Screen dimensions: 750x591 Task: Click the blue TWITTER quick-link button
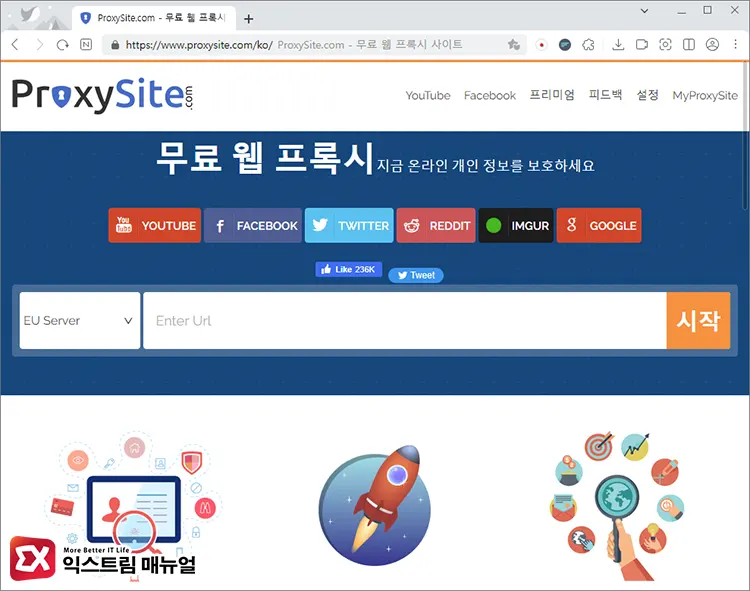tap(348, 226)
